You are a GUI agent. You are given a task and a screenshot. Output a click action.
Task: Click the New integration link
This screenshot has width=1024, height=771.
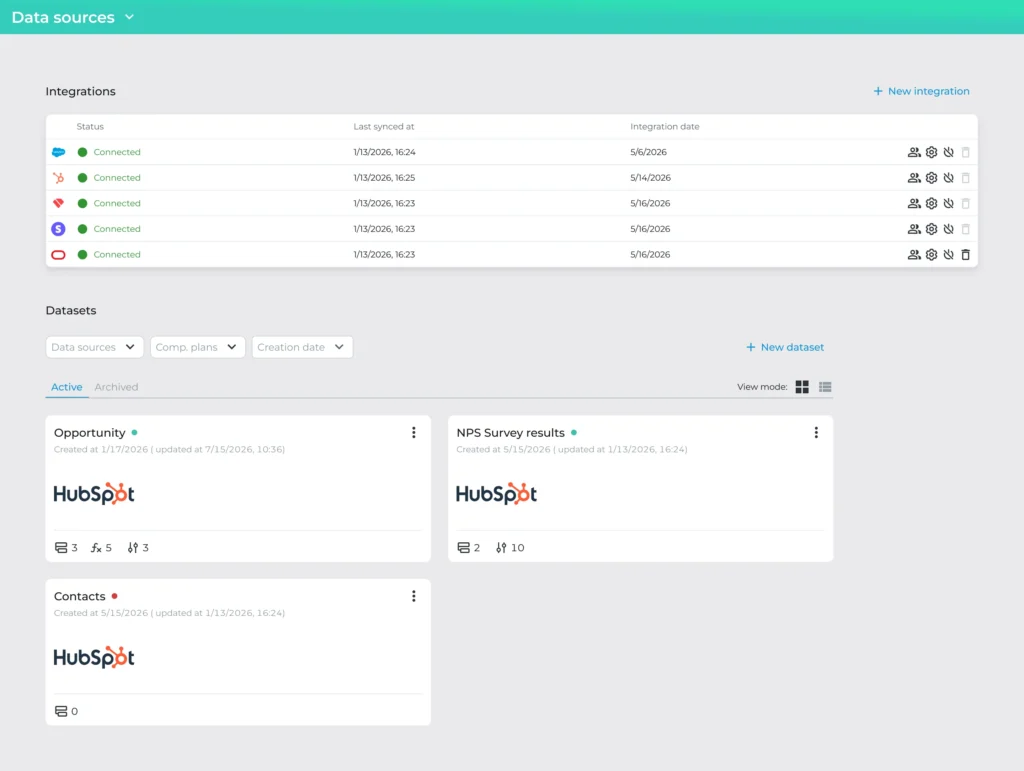point(921,91)
